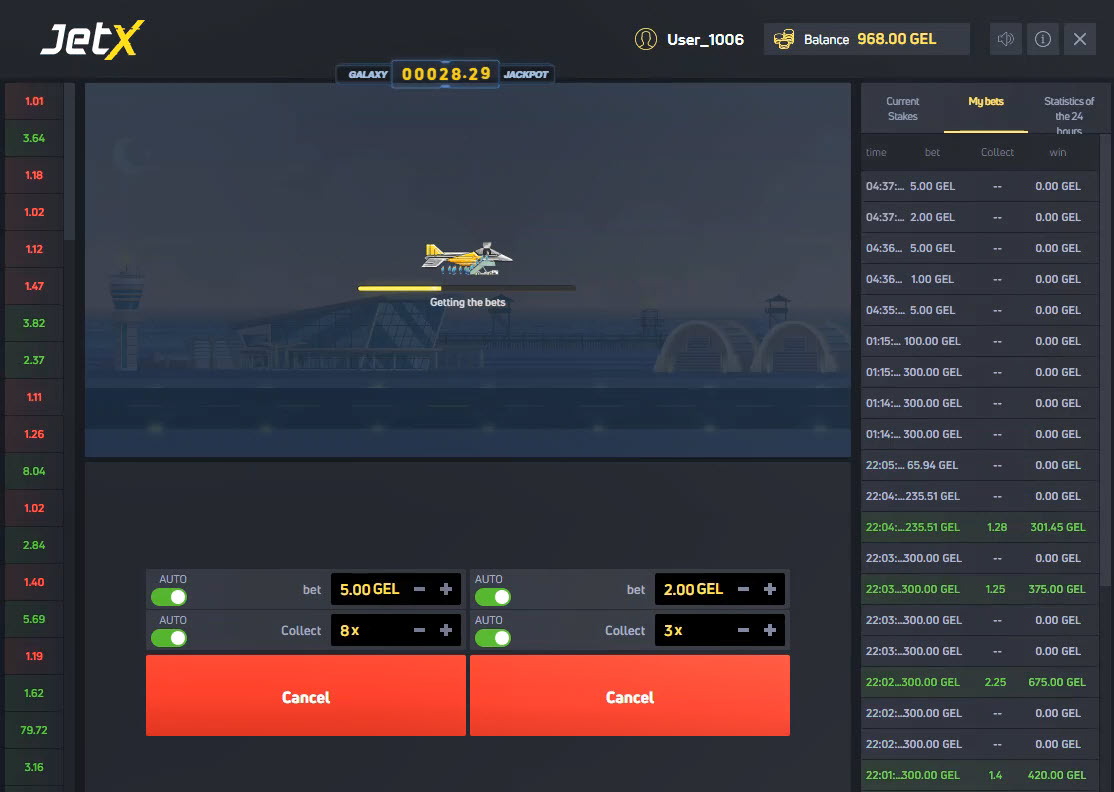Click the Galaxy Jackpot counter

click(447, 74)
